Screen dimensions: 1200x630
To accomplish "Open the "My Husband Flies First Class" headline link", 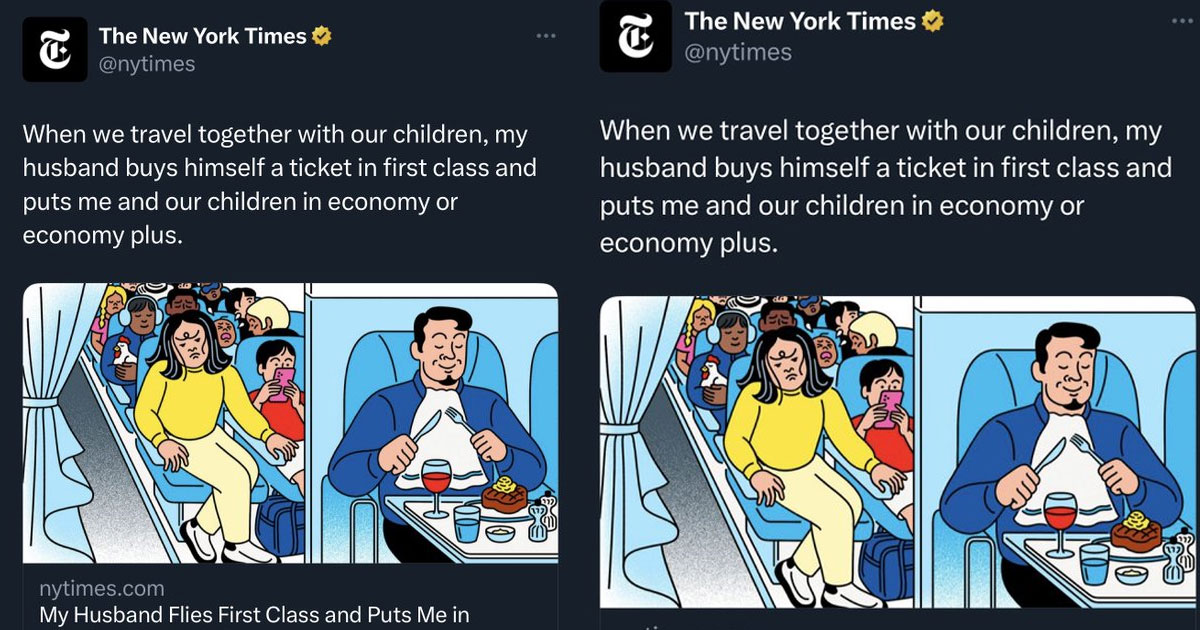I will (x=254, y=615).
